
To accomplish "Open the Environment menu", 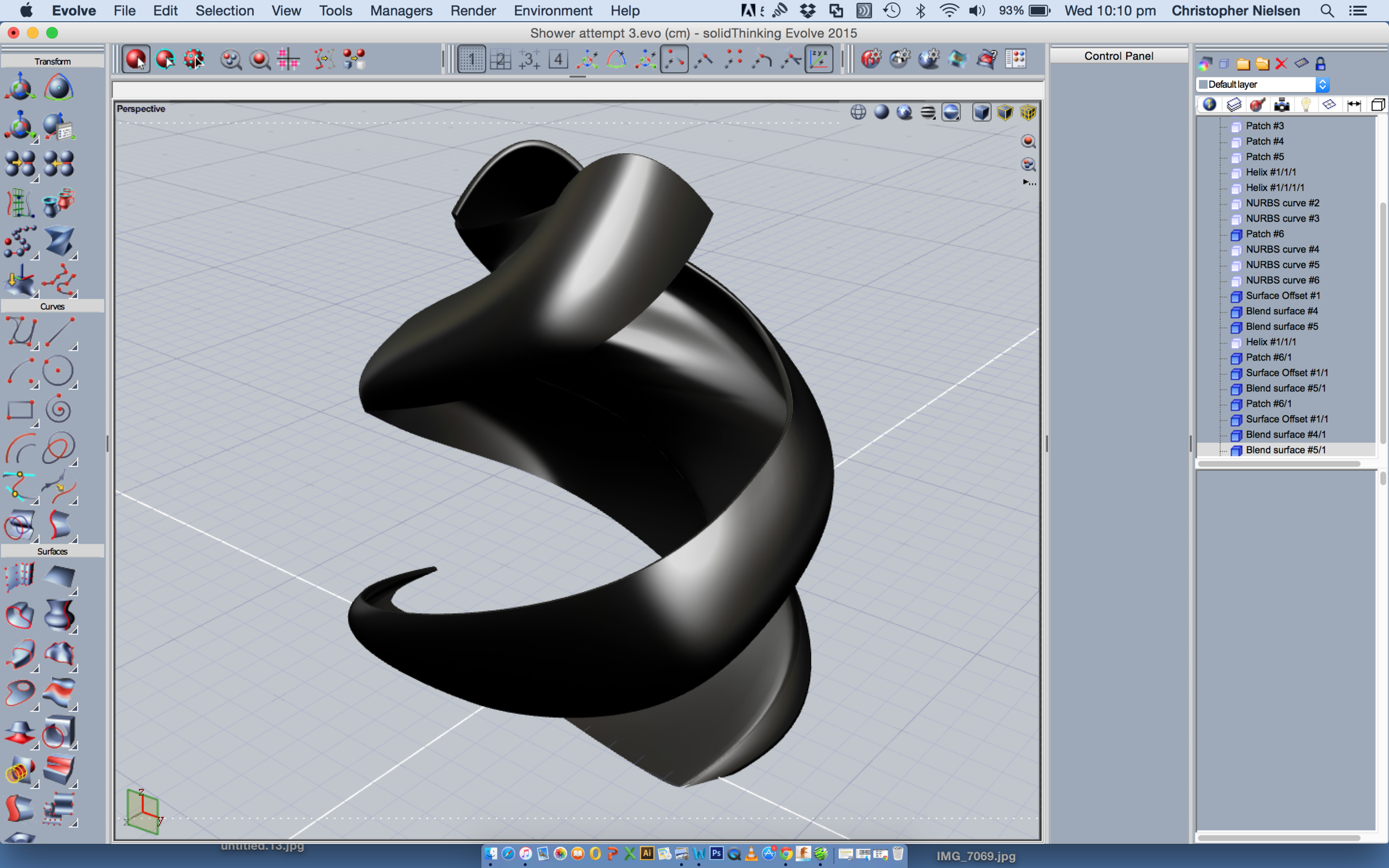I will pos(552,11).
